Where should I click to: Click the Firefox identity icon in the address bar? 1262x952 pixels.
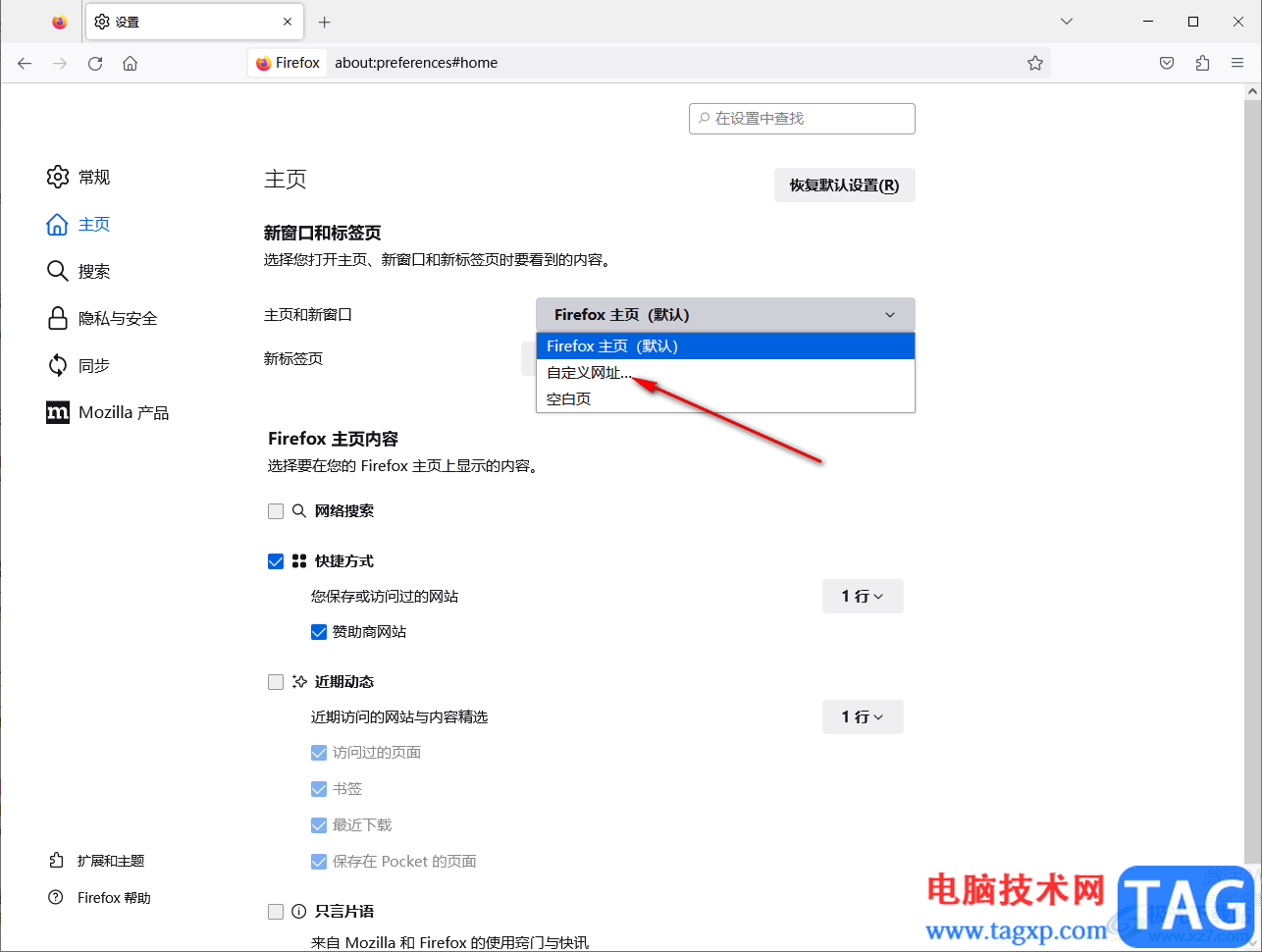tap(288, 63)
